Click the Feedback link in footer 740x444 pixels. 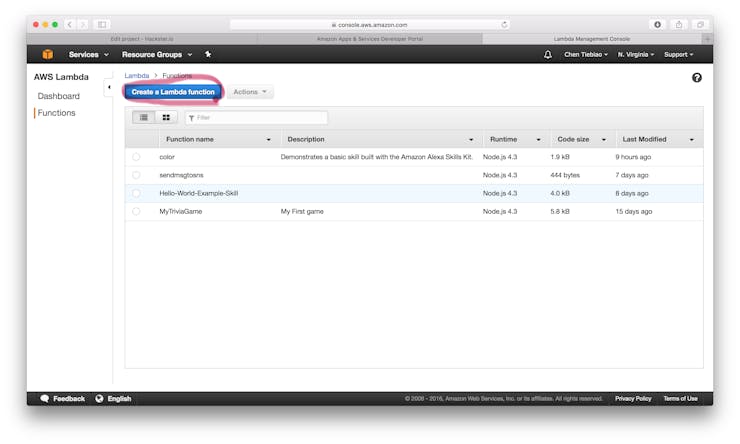[x=69, y=399]
